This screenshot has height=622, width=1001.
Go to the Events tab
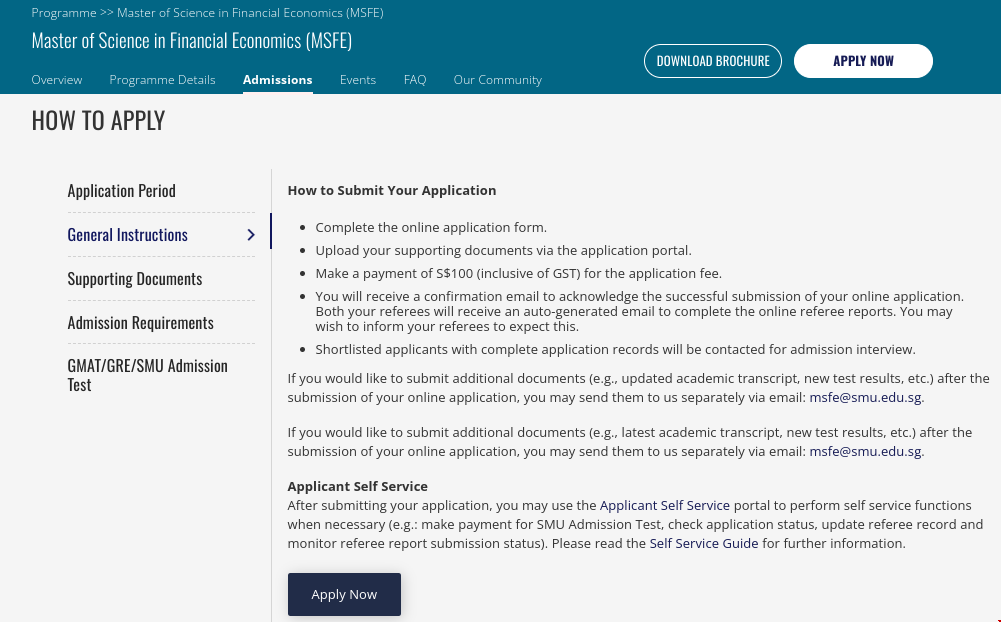pos(358,80)
